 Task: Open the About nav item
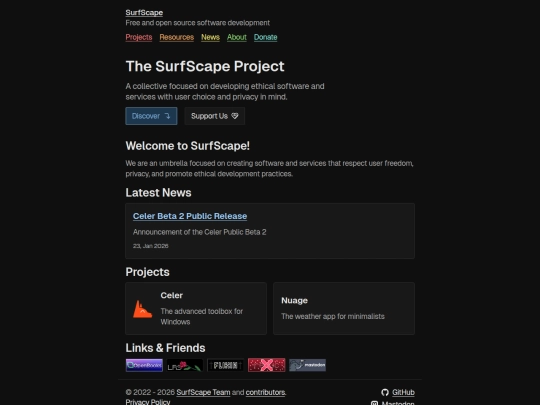click(237, 37)
